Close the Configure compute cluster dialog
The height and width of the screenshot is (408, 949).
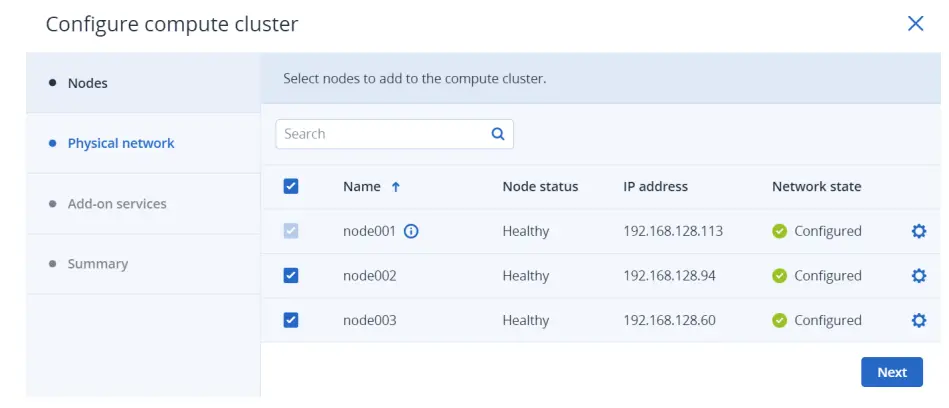(x=915, y=24)
